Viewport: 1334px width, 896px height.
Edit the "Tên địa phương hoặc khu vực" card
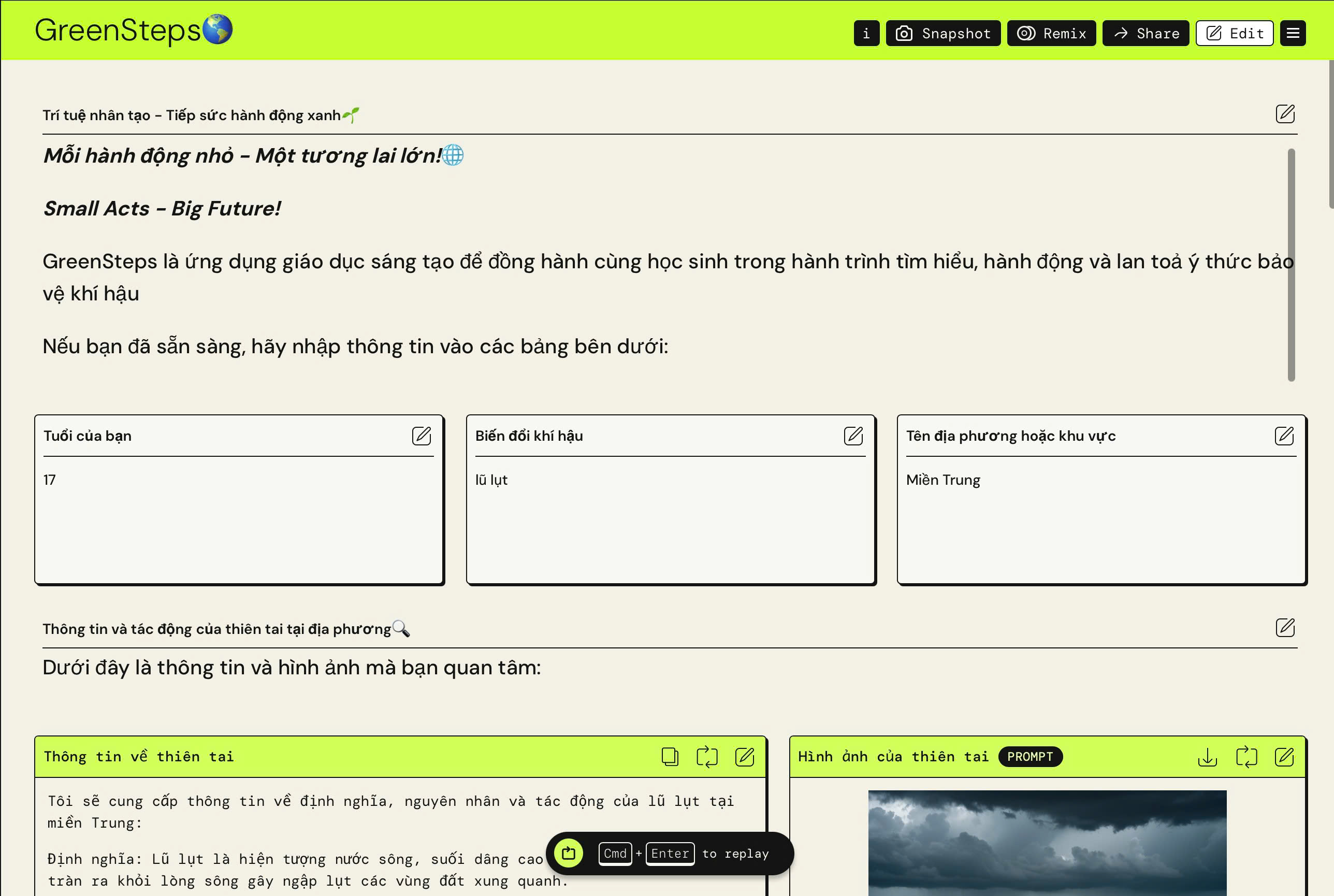[1284, 436]
